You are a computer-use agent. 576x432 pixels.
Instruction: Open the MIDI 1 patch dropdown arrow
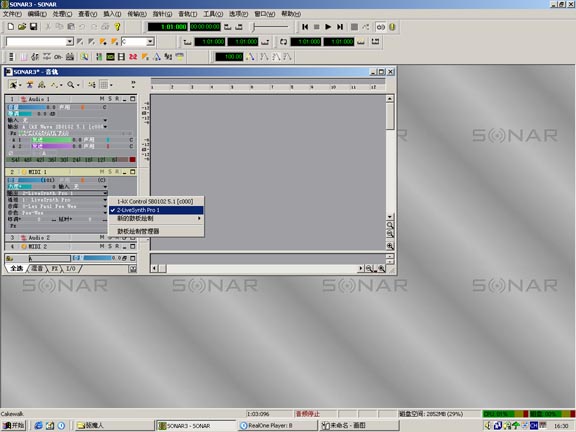point(105,213)
